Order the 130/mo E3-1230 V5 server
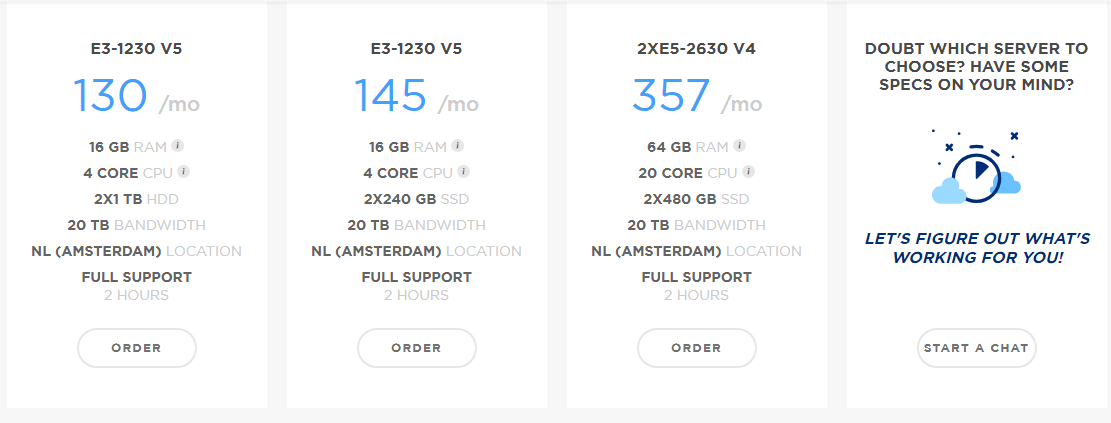Image resolution: width=1111 pixels, height=423 pixels. tap(137, 348)
